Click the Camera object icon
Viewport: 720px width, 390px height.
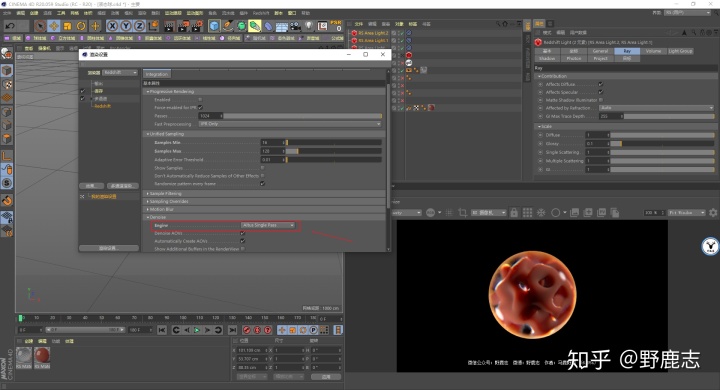click(295, 26)
